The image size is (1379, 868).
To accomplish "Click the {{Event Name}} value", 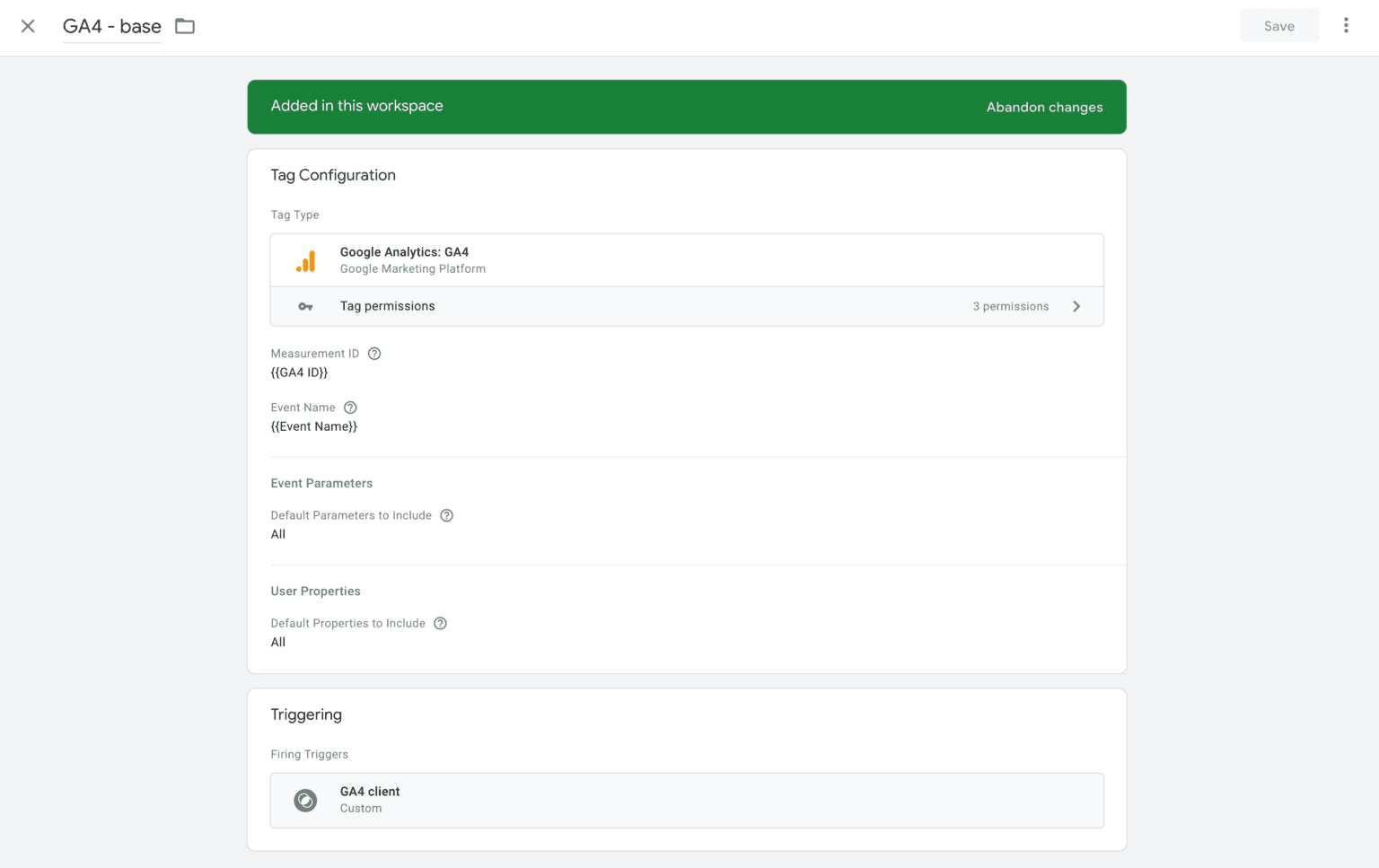I will [313, 426].
